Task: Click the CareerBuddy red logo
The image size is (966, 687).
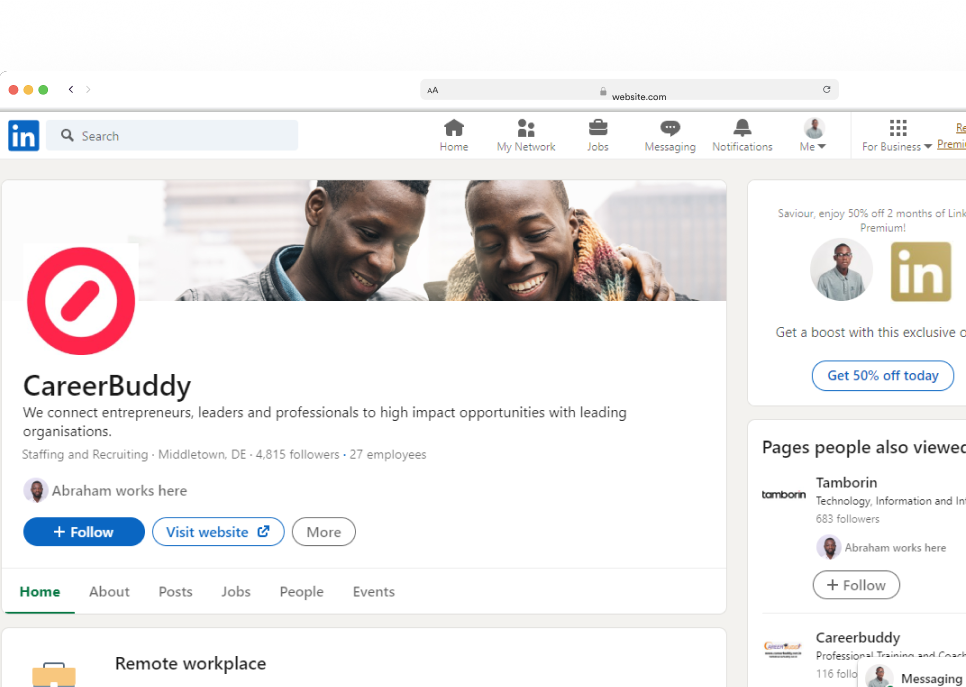Action: pos(81,301)
